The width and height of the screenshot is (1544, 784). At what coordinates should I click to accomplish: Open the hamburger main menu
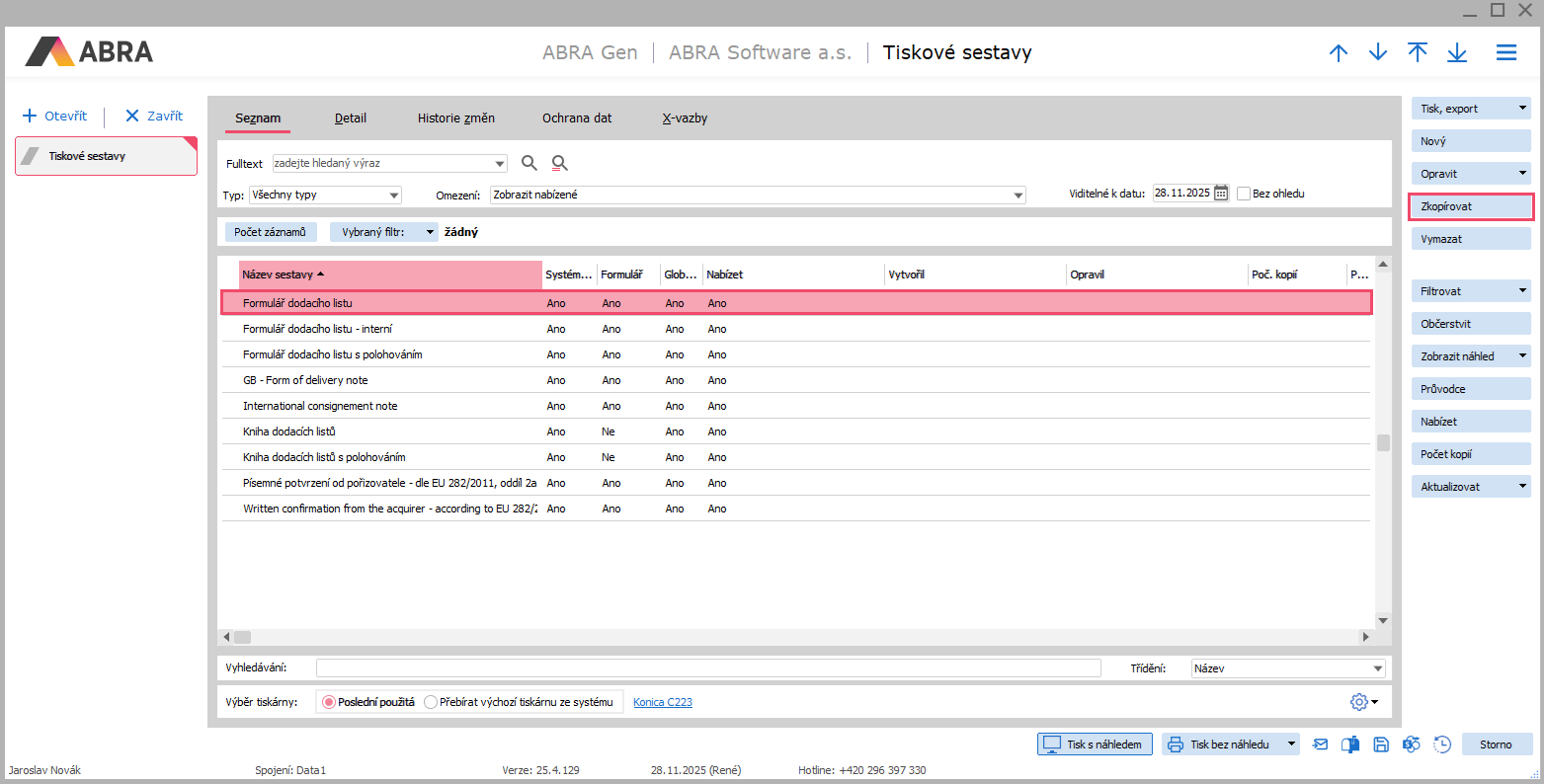click(1506, 53)
